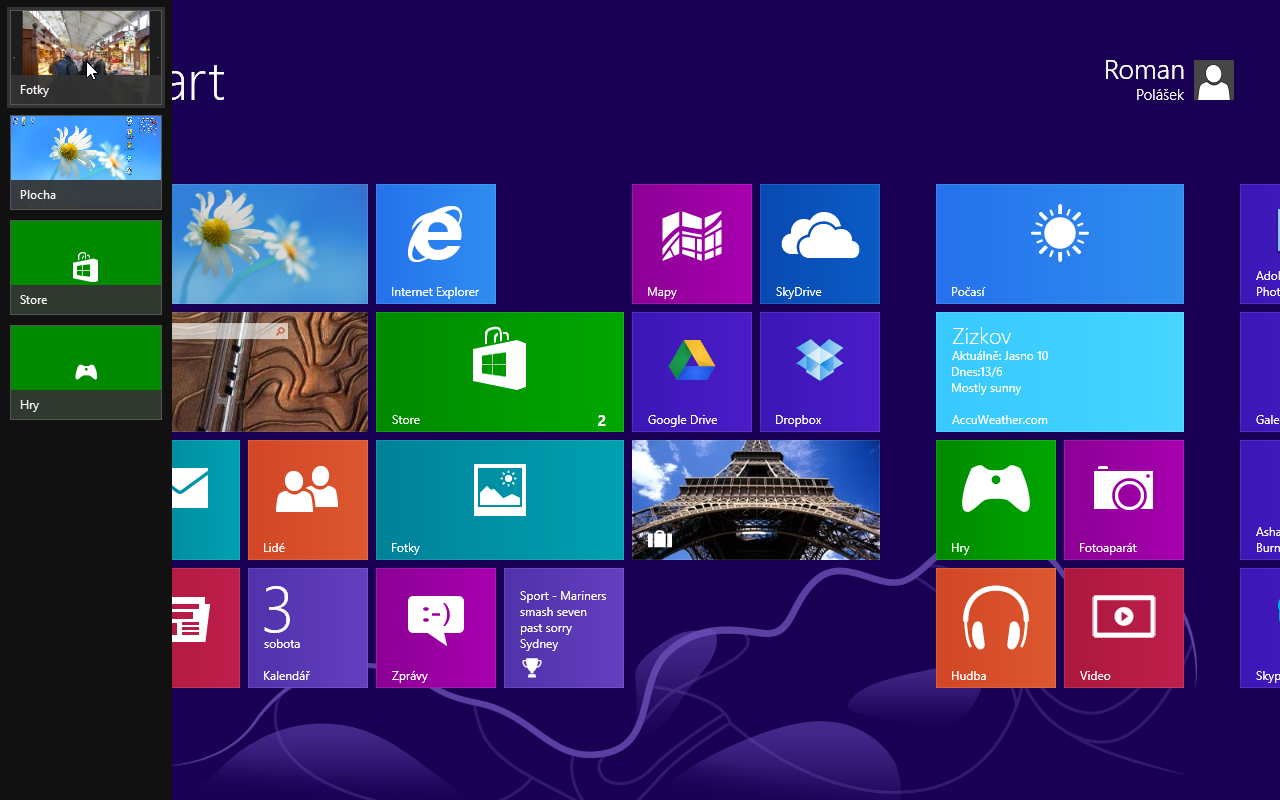Viewport: 1280px width, 800px height.
Task: Switch to Plocha desktop thumbnail
Action: 86,162
